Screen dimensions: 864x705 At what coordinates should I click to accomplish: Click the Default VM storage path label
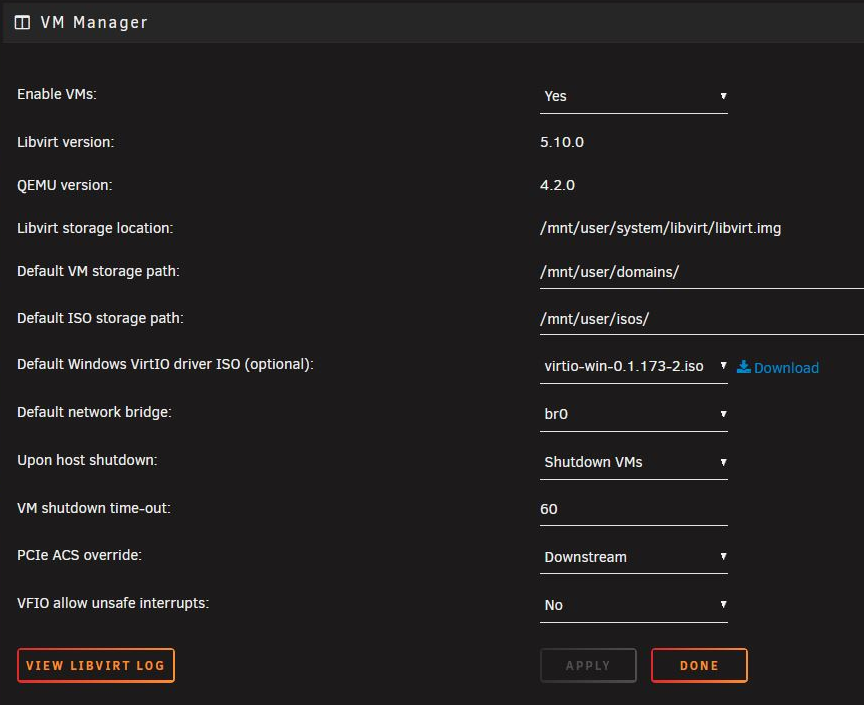(98, 271)
